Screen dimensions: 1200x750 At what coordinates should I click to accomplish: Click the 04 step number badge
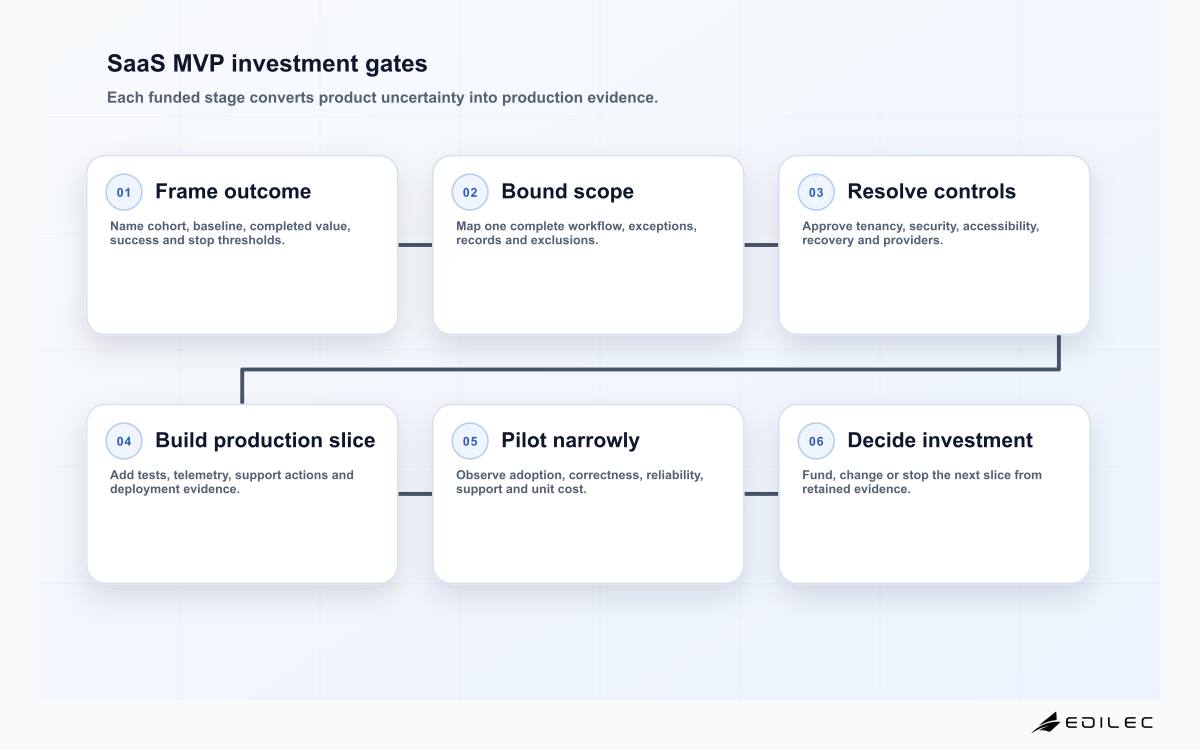(x=124, y=441)
